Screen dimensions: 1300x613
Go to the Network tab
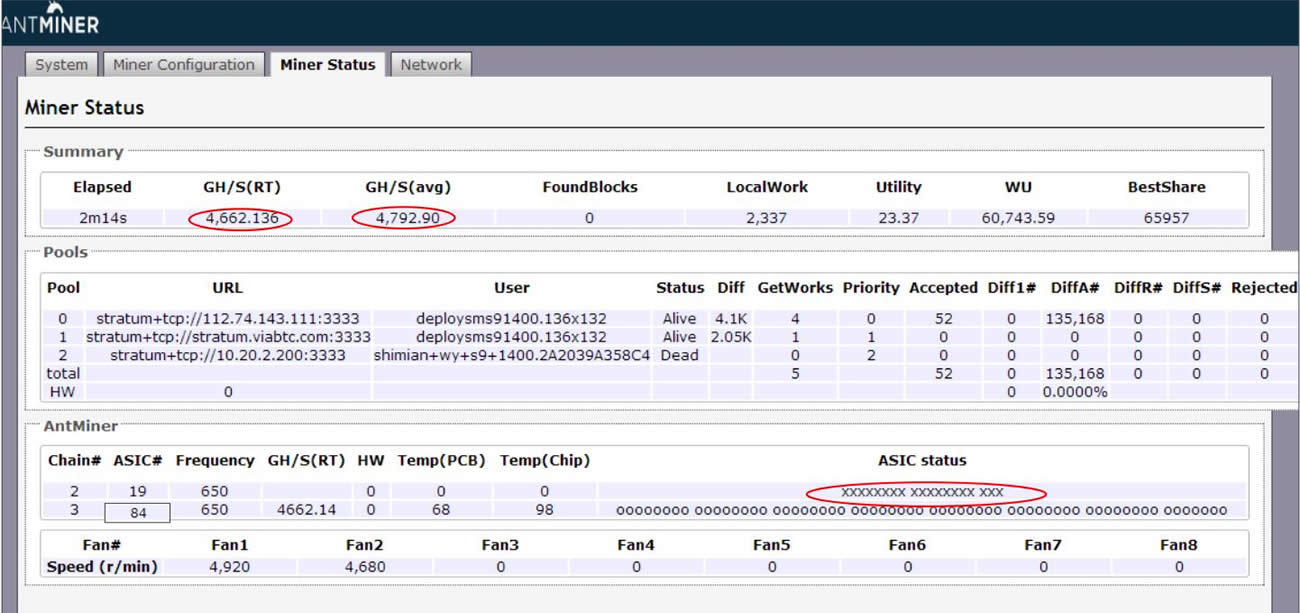[431, 65]
